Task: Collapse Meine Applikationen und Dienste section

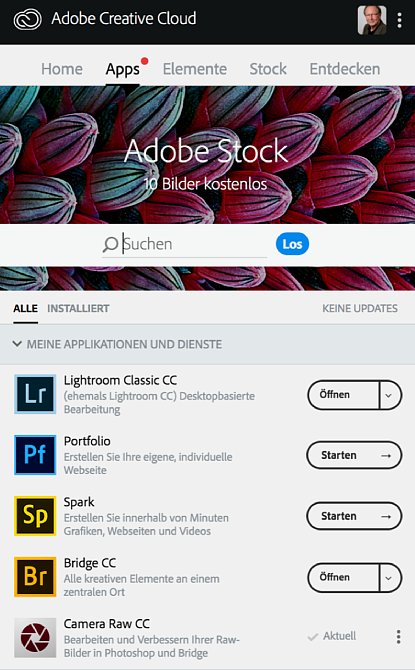Action: click(x=17, y=344)
